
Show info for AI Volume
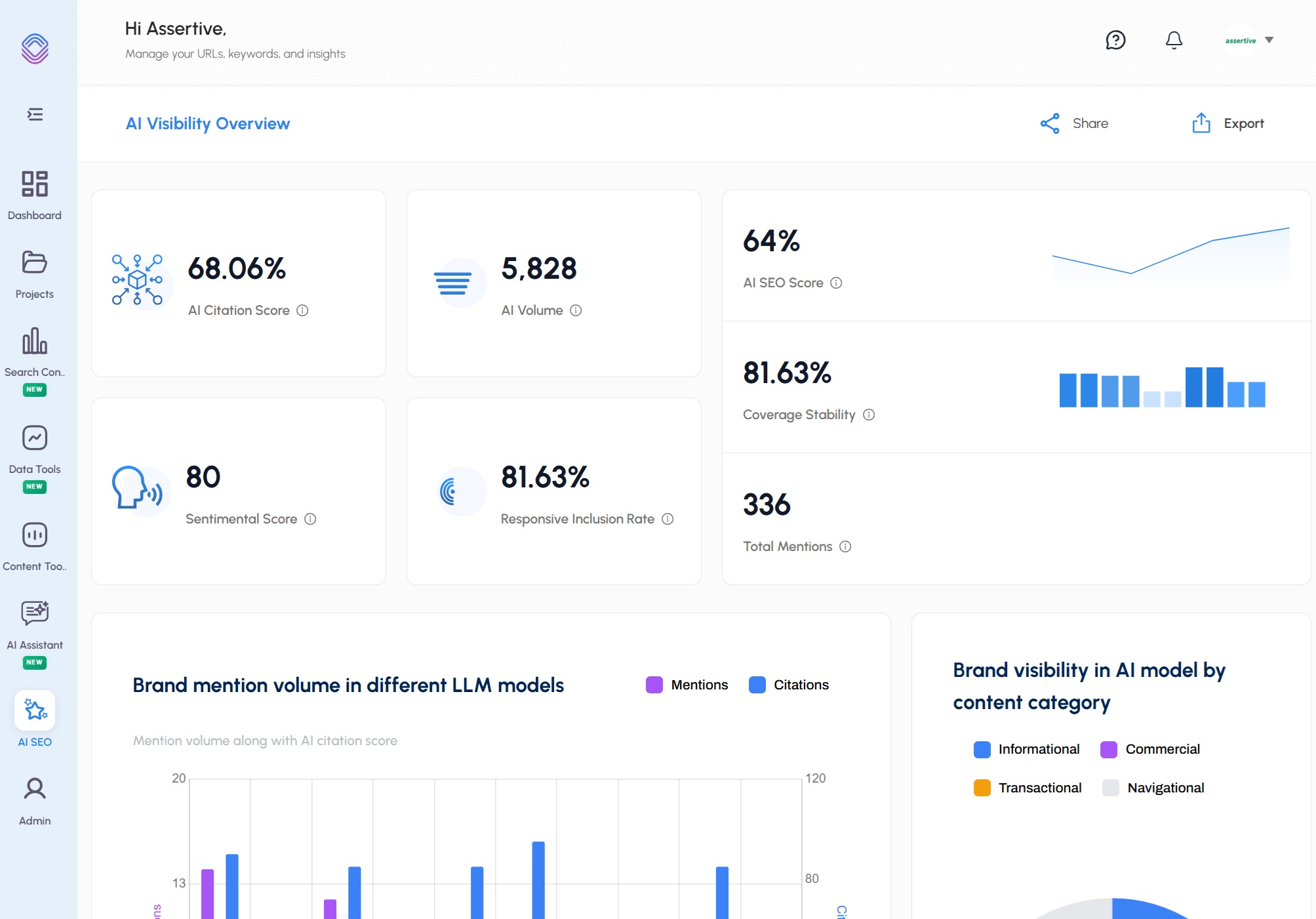(x=576, y=310)
